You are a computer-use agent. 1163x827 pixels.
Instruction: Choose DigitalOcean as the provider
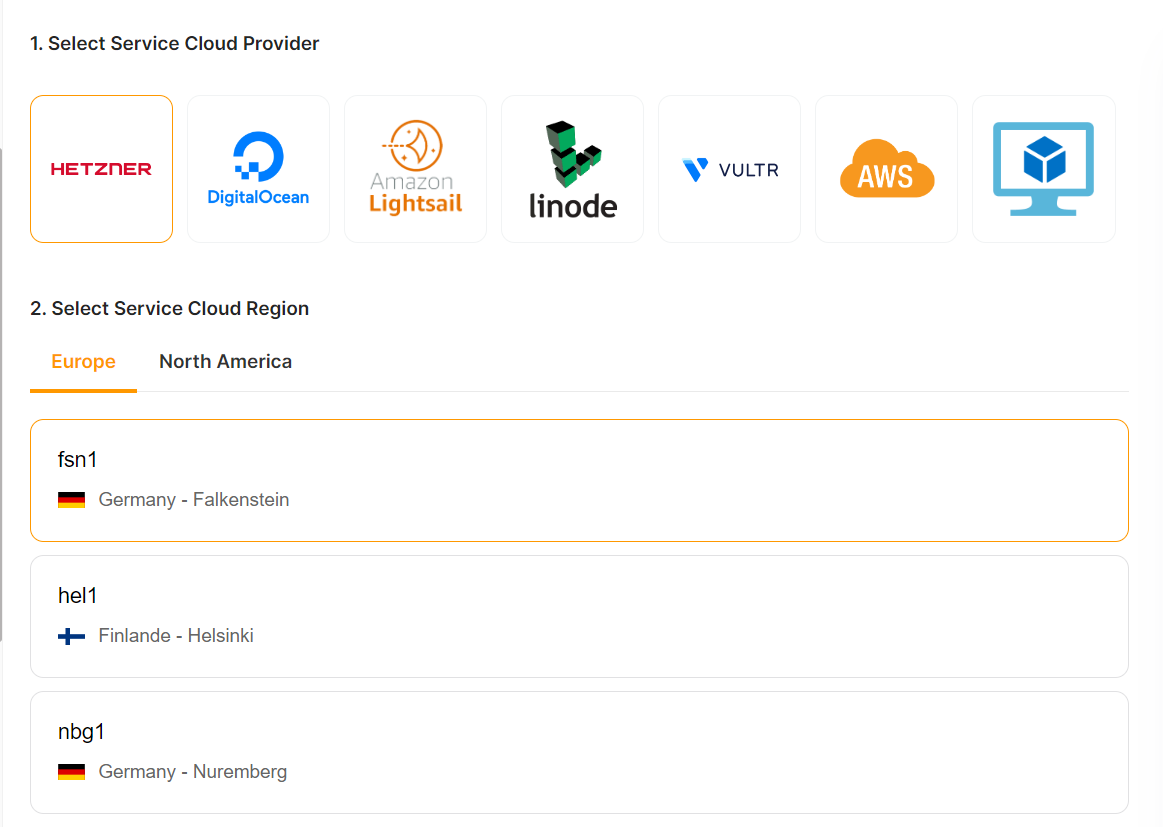(x=258, y=169)
